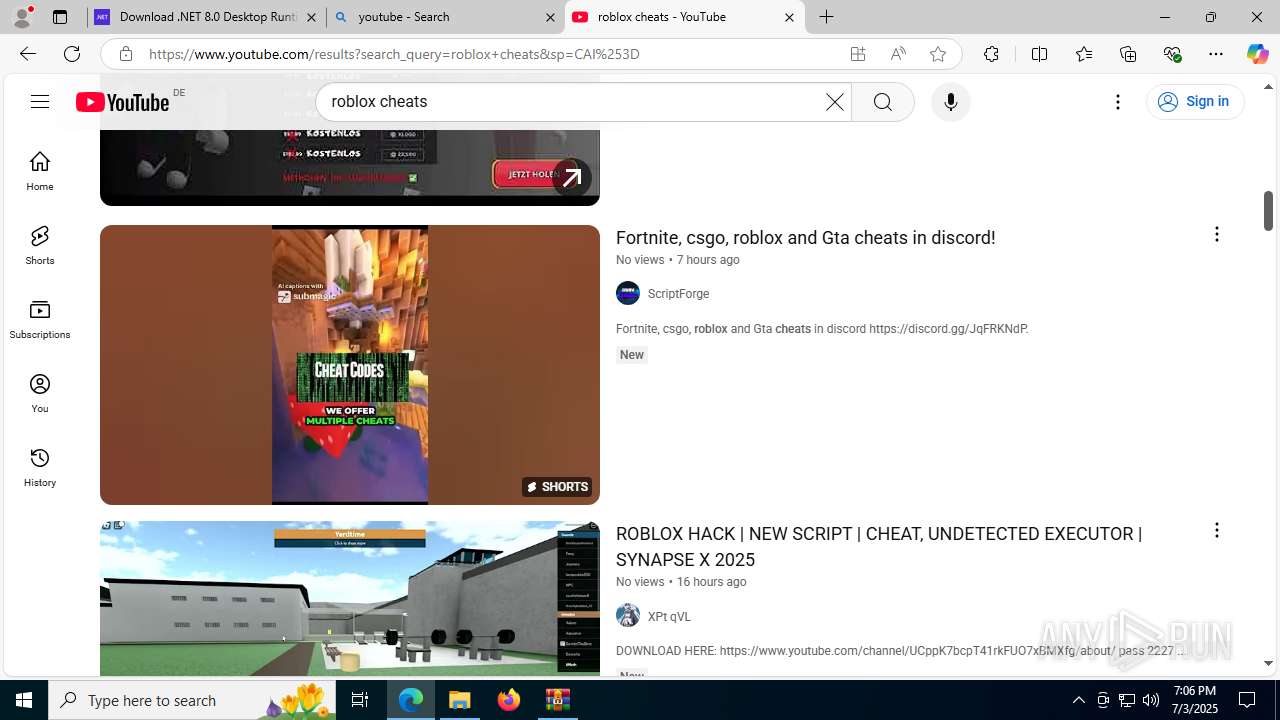The image size is (1280, 720).
Task: View site information lock icon
Action: [x=125, y=54]
